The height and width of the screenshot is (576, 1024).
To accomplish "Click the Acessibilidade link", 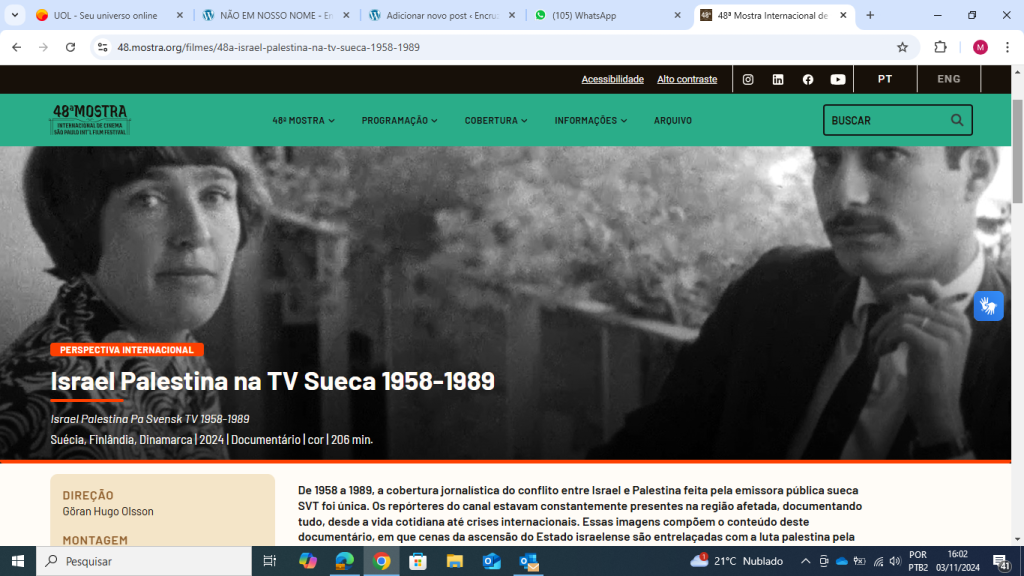I will 612,80.
